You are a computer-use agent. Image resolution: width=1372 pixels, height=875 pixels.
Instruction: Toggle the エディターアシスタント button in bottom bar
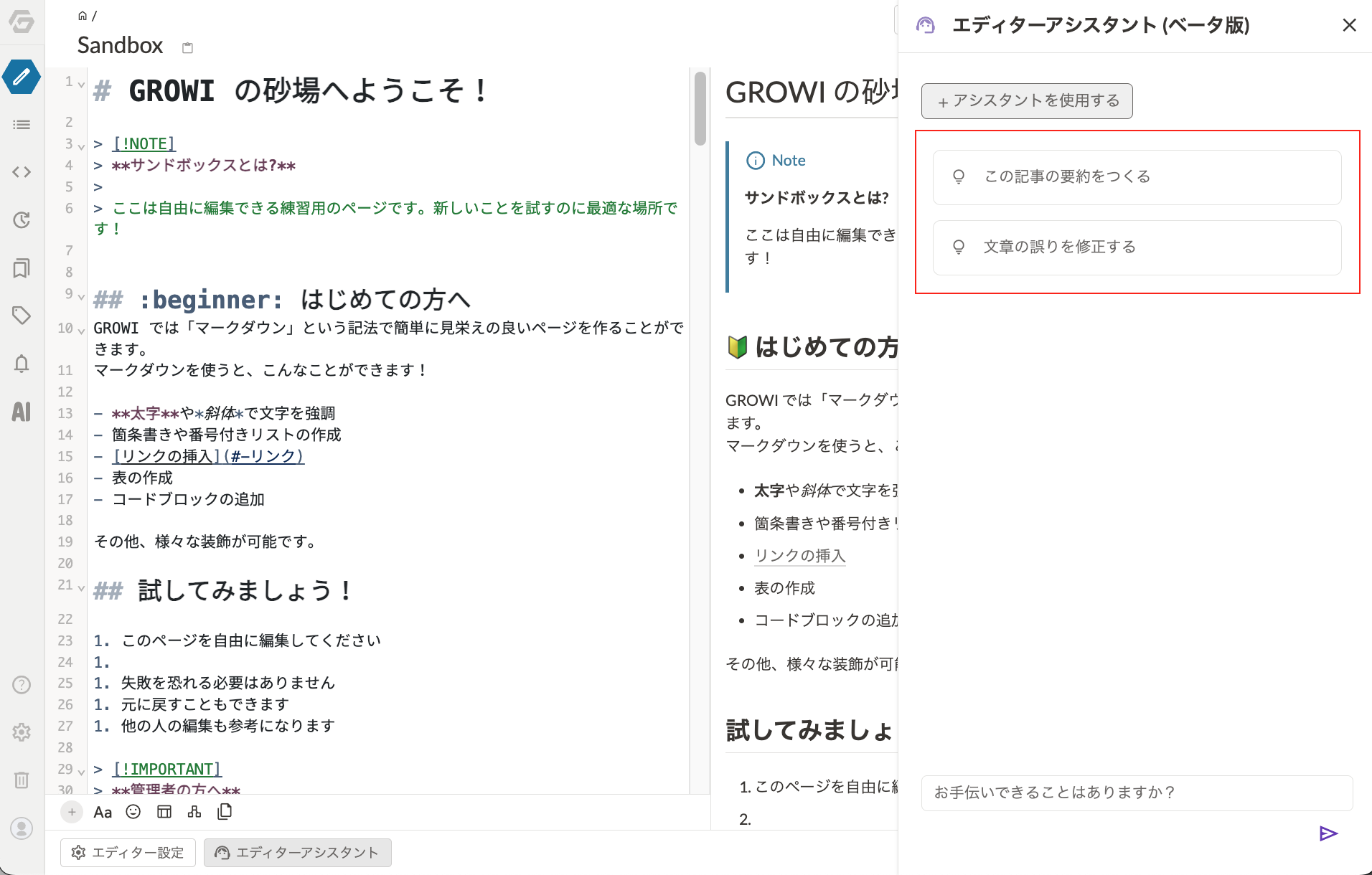297,853
